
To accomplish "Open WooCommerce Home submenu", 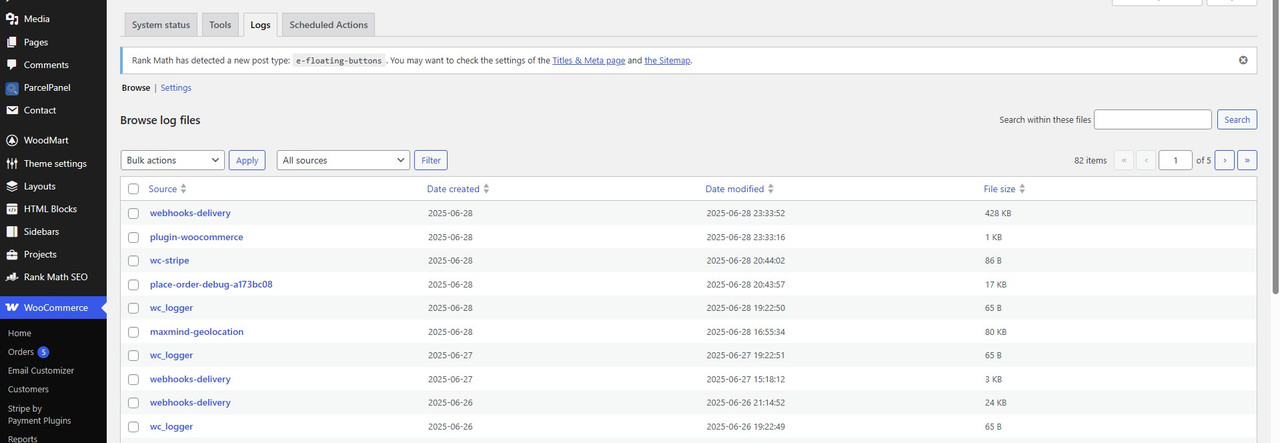I will pyautogui.click(x=19, y=333).
